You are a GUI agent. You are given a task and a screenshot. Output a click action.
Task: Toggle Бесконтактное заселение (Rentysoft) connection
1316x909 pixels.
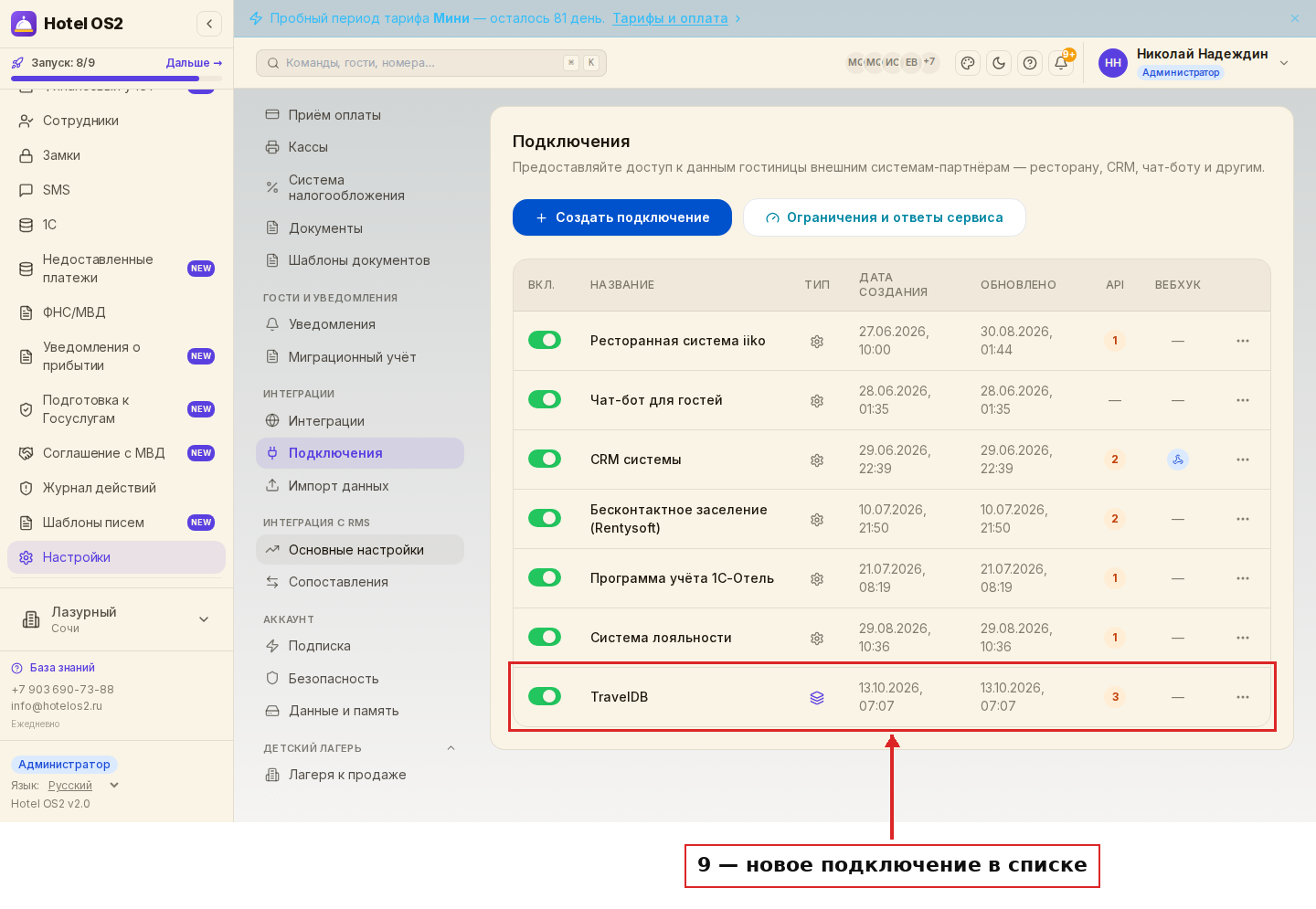click(x=545, y=518)
